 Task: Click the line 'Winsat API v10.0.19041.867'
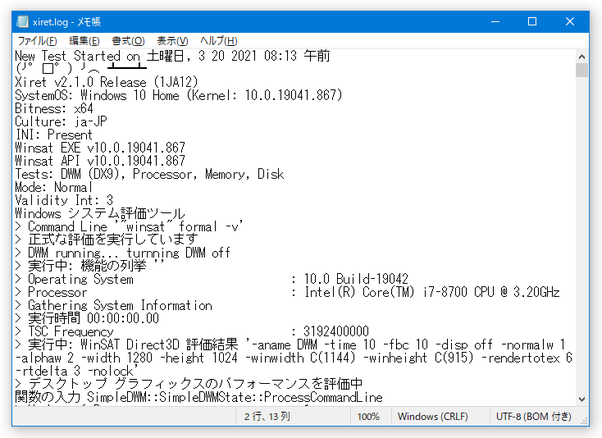coord(100,161)
